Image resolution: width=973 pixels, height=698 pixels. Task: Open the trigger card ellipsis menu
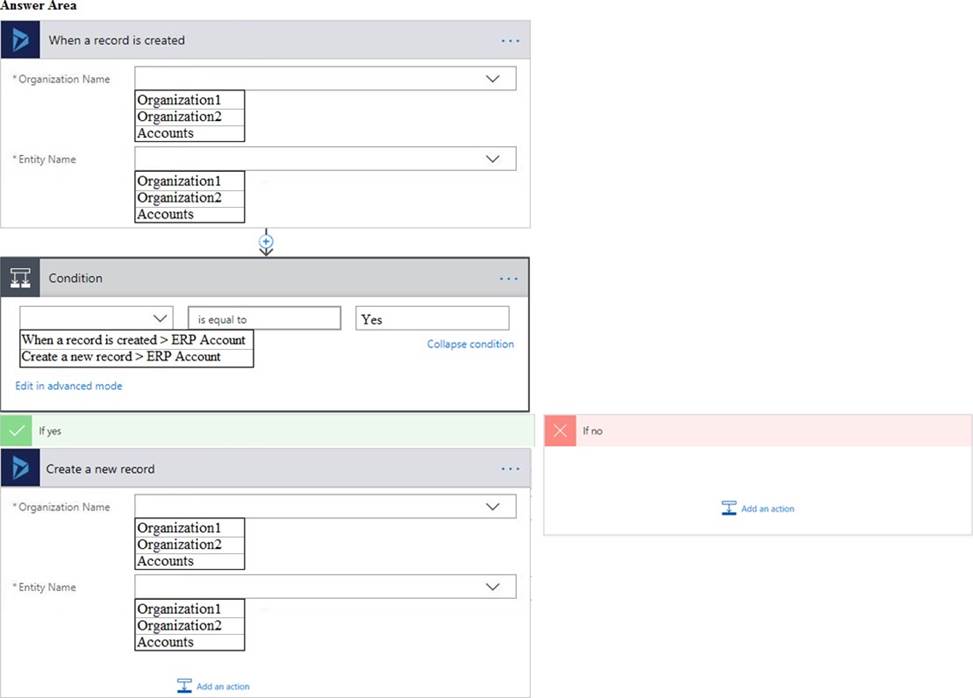point(511,41)
